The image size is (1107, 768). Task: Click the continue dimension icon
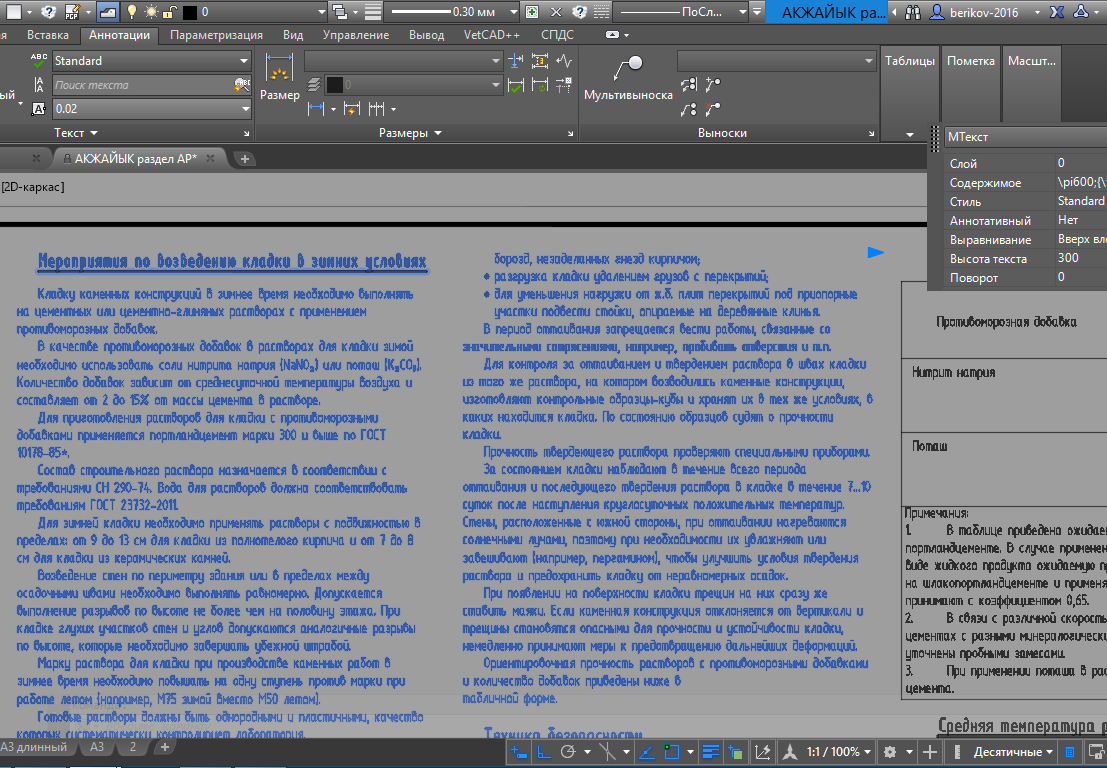pyautogui.click(x=376, y=109)
